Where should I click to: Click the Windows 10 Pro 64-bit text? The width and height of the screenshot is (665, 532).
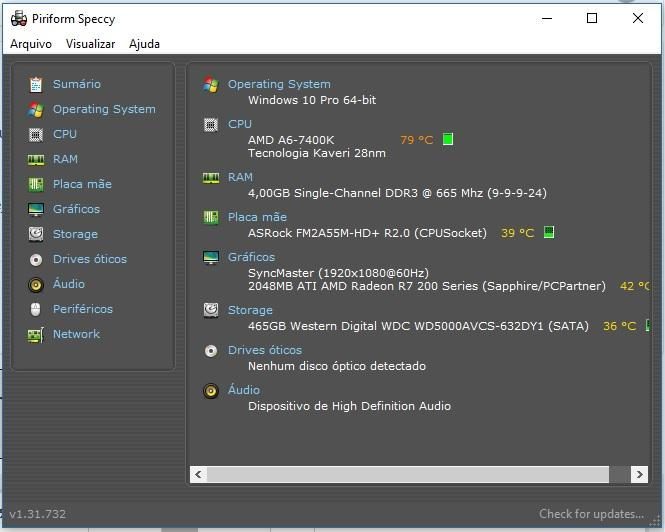(x=312, y=100)
